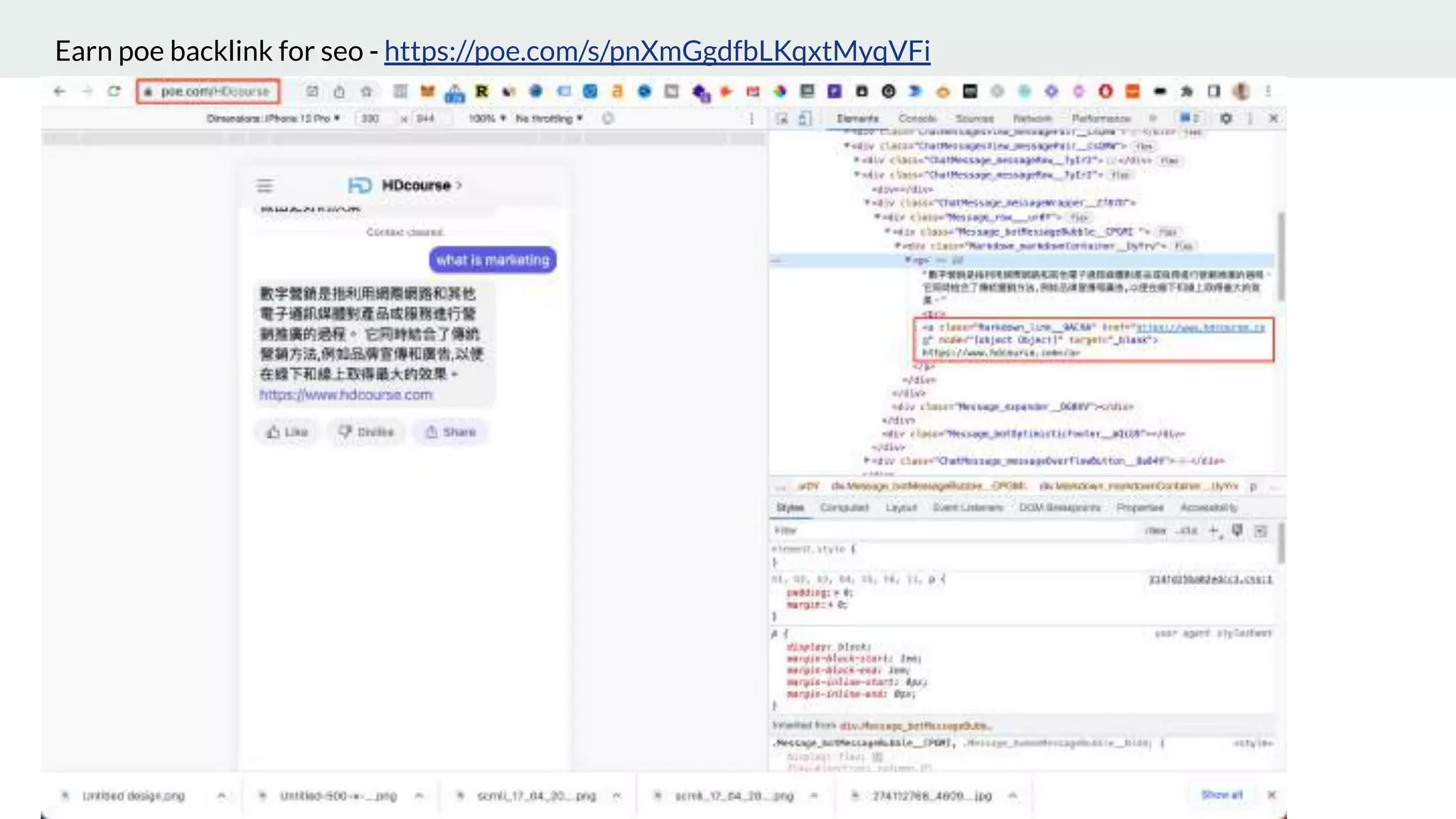The image size is (1456, 819).
Task: Click the rotate screen icon in device toolbar
Action: point(608,119)
